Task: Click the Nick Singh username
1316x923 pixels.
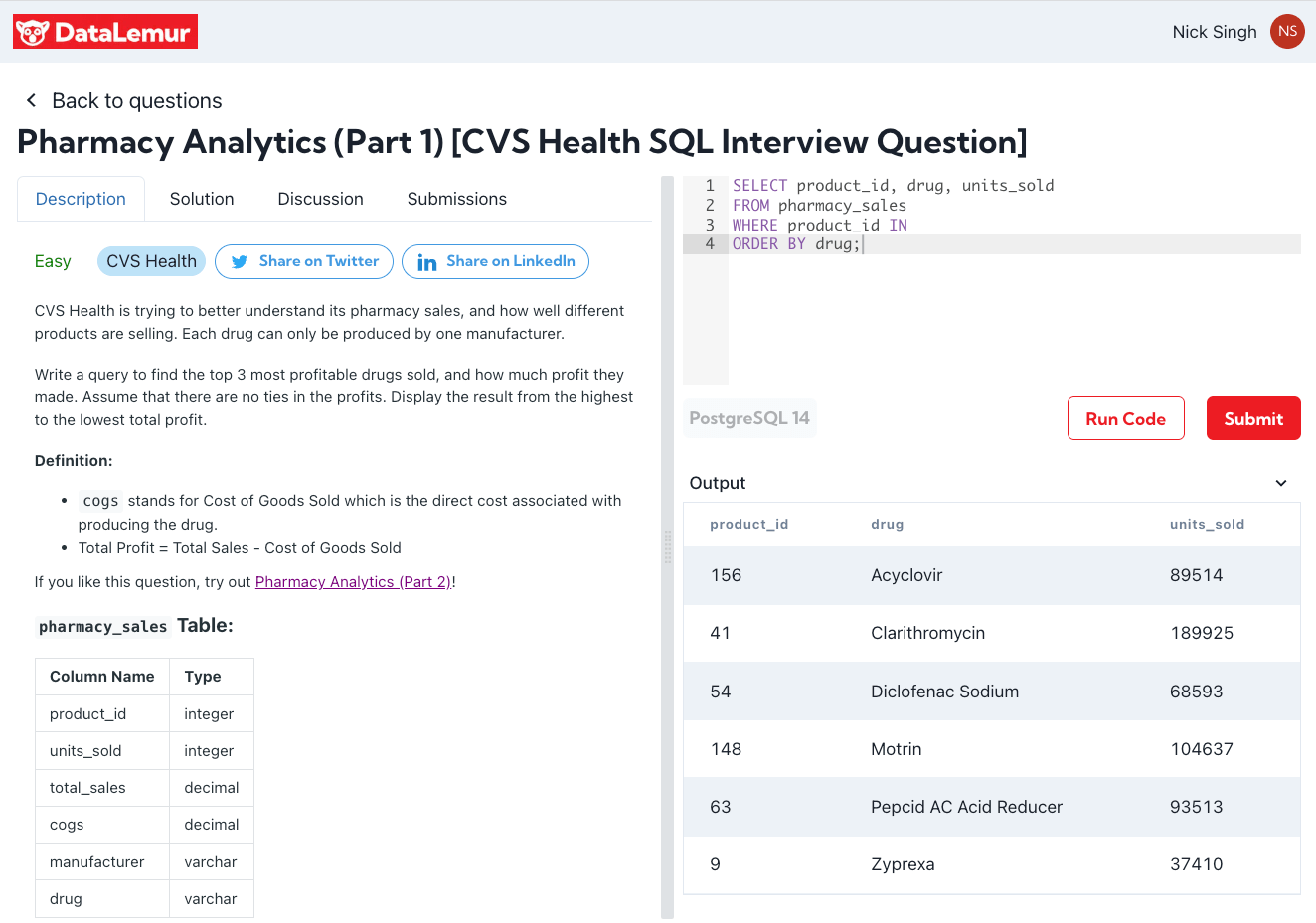Action: [1214, 32]
